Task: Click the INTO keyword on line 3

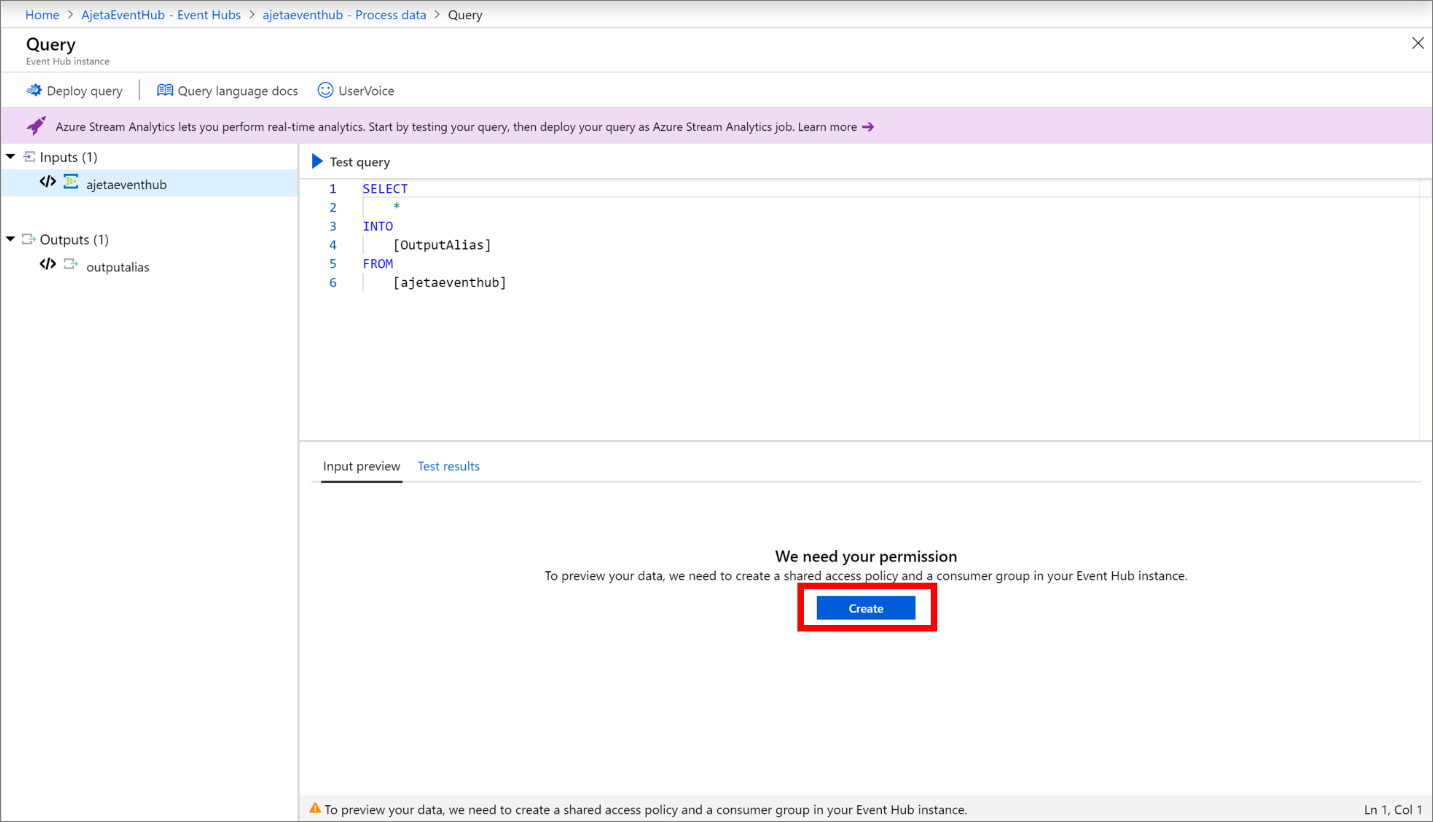Action: [x=378, y=226]
